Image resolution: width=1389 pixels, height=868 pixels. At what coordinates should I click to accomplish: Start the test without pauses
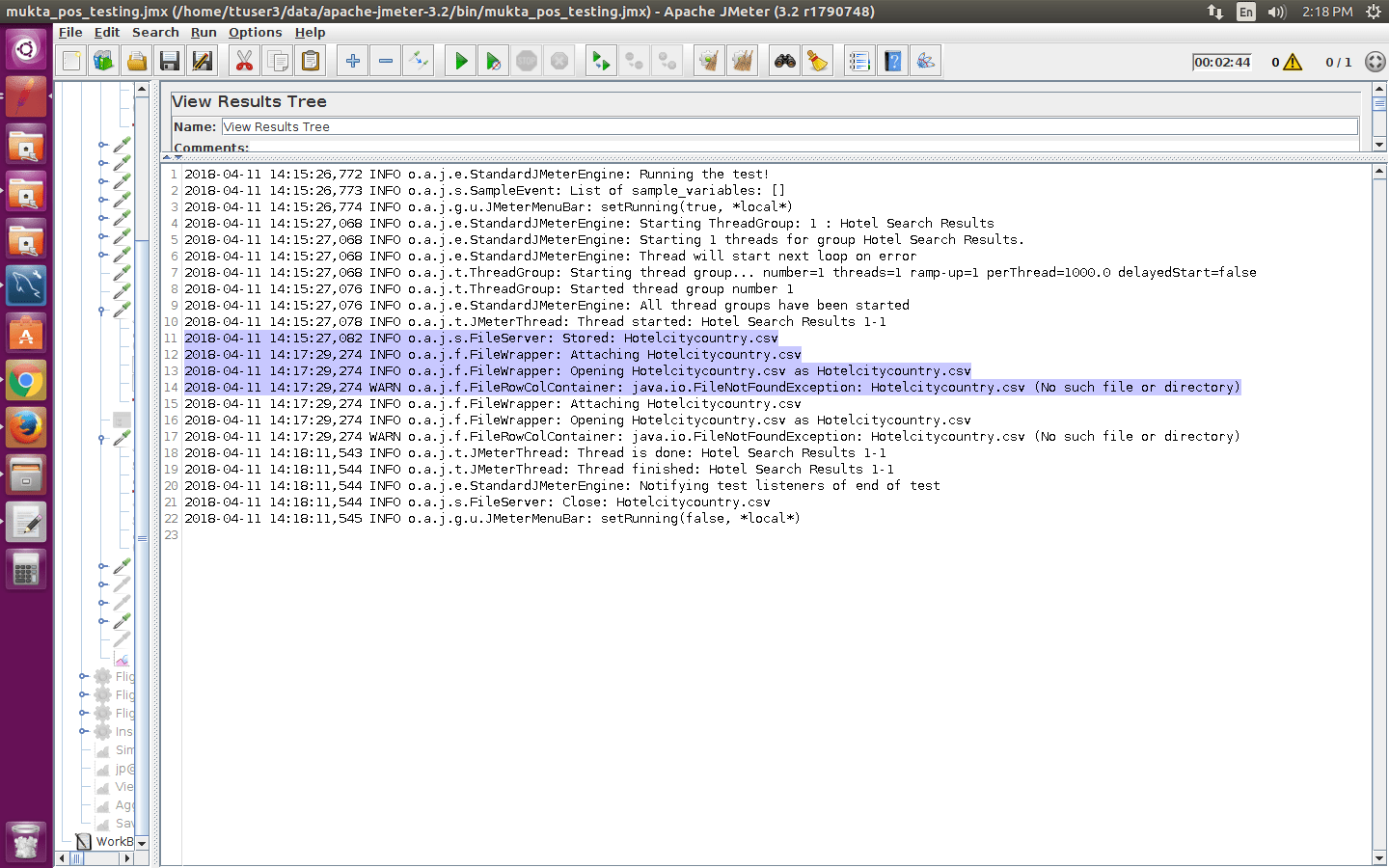click(493, 60)
